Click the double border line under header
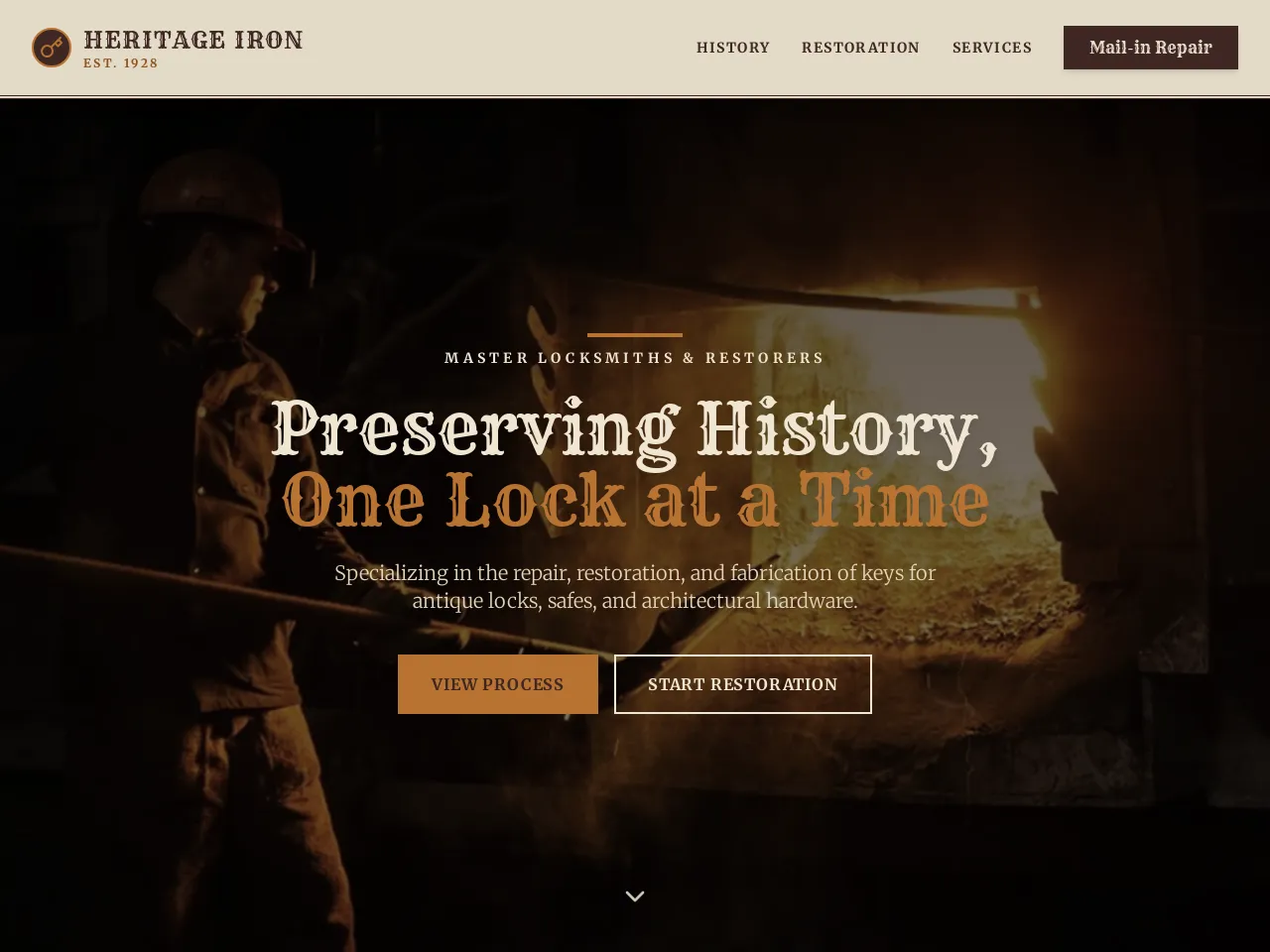This screenshot has height=952, width=1270. (635, 96)
